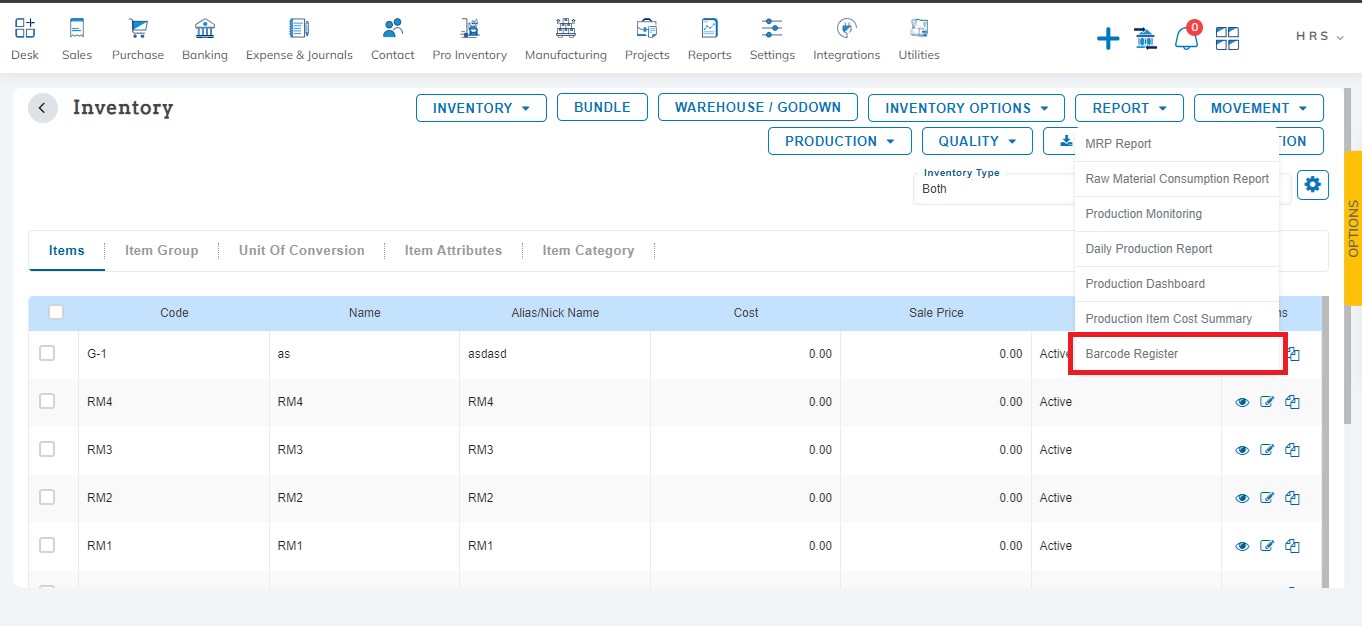Image resolution: width=1362 pixels, height=626 pixels.
Task: Open the Purchase module
Action: (138, 40)
